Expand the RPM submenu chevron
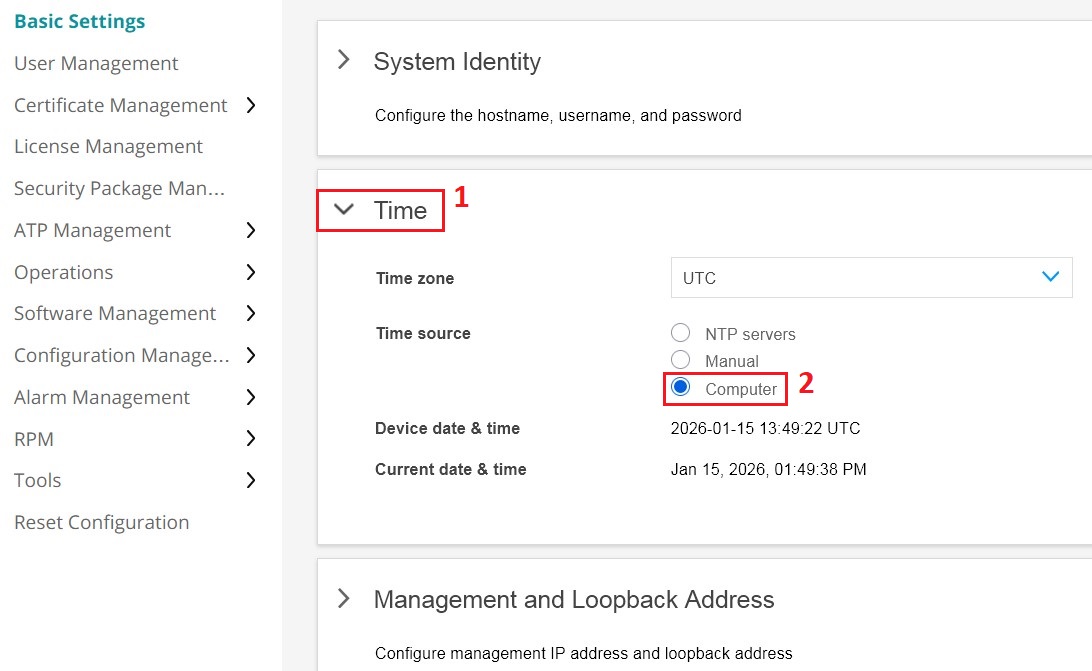Viewport: 1092px width, 671px height. pyautogui.click(x=252, y=438)
